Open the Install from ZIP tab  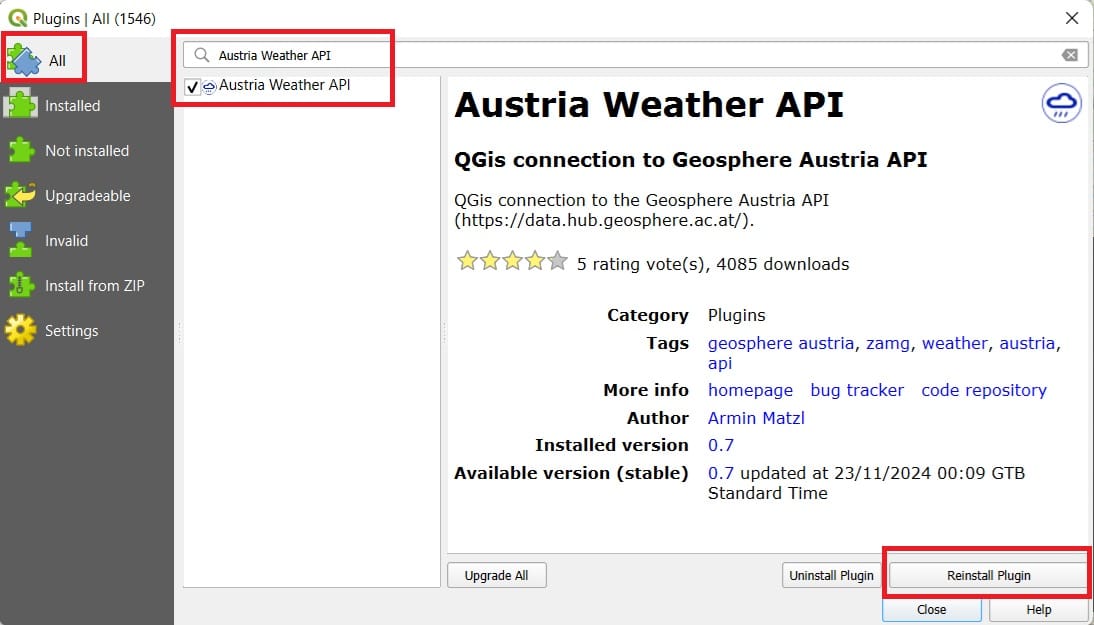pyautogui.click(x=87, y=285)
